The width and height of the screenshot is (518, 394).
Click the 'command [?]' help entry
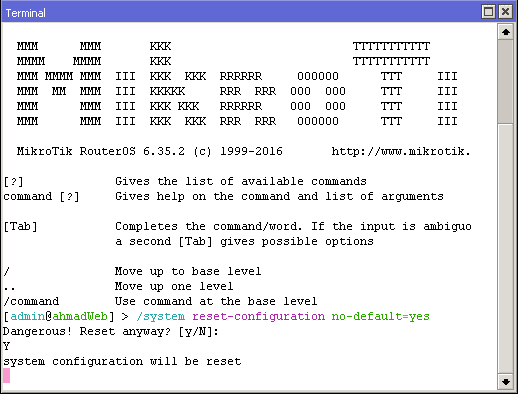(41, 197)
